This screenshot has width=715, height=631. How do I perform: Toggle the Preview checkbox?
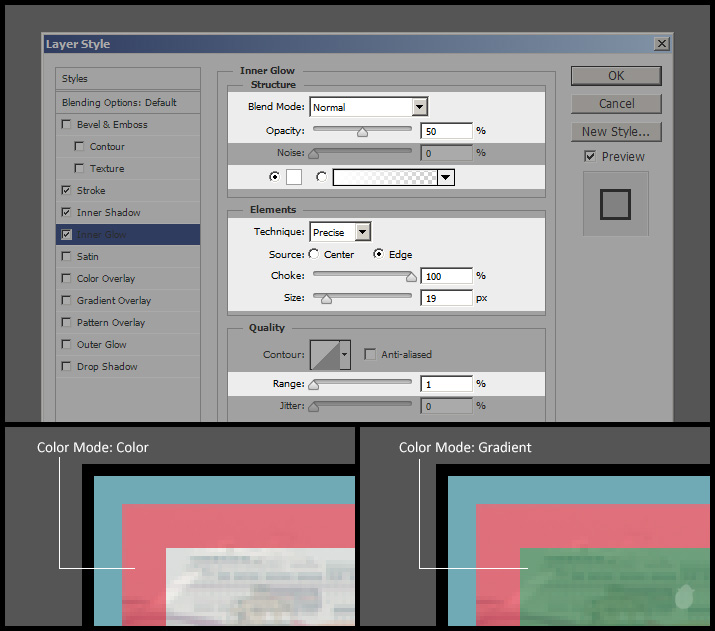[x=590, y=157]
